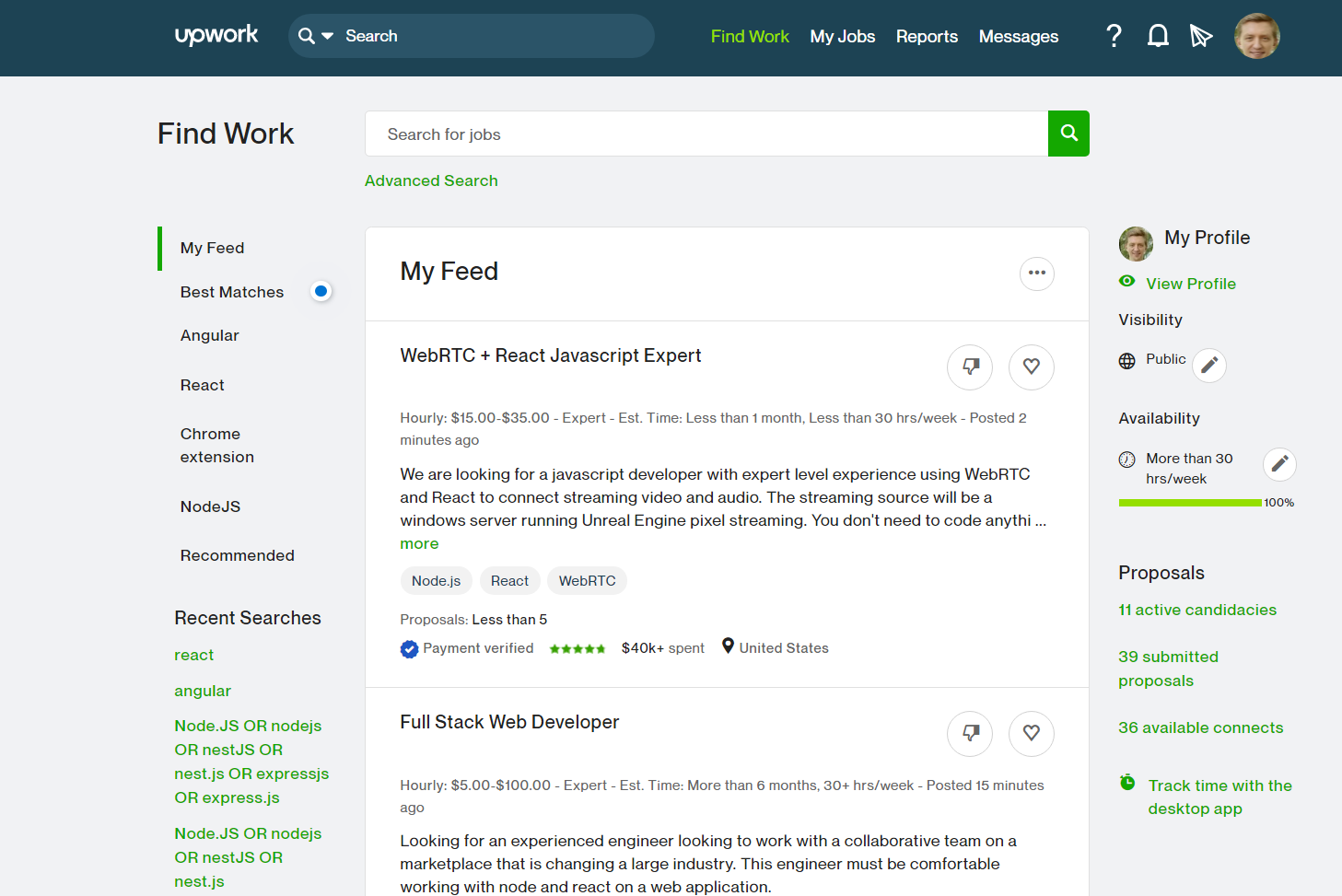Click the Upwork logo

[x=216, y=35]
